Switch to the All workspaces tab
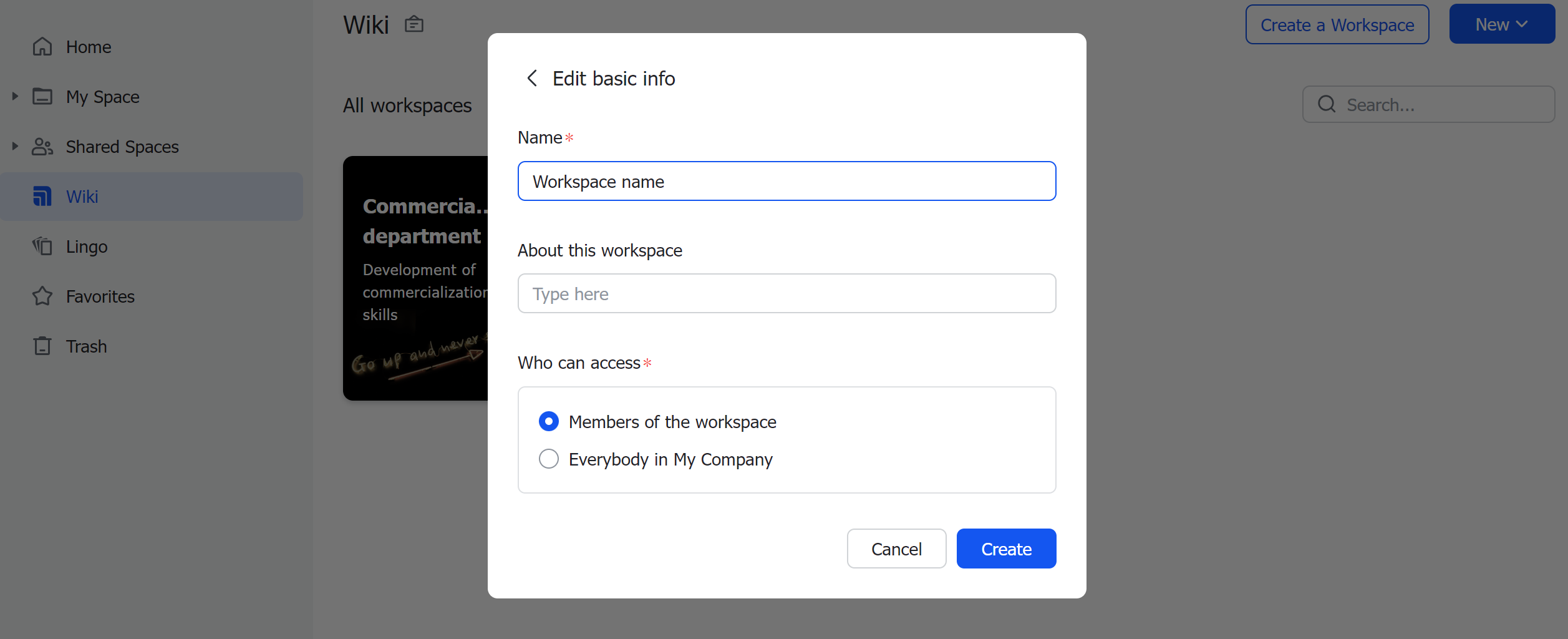This screenshot has width=1568, height=639. coord(407,105)
